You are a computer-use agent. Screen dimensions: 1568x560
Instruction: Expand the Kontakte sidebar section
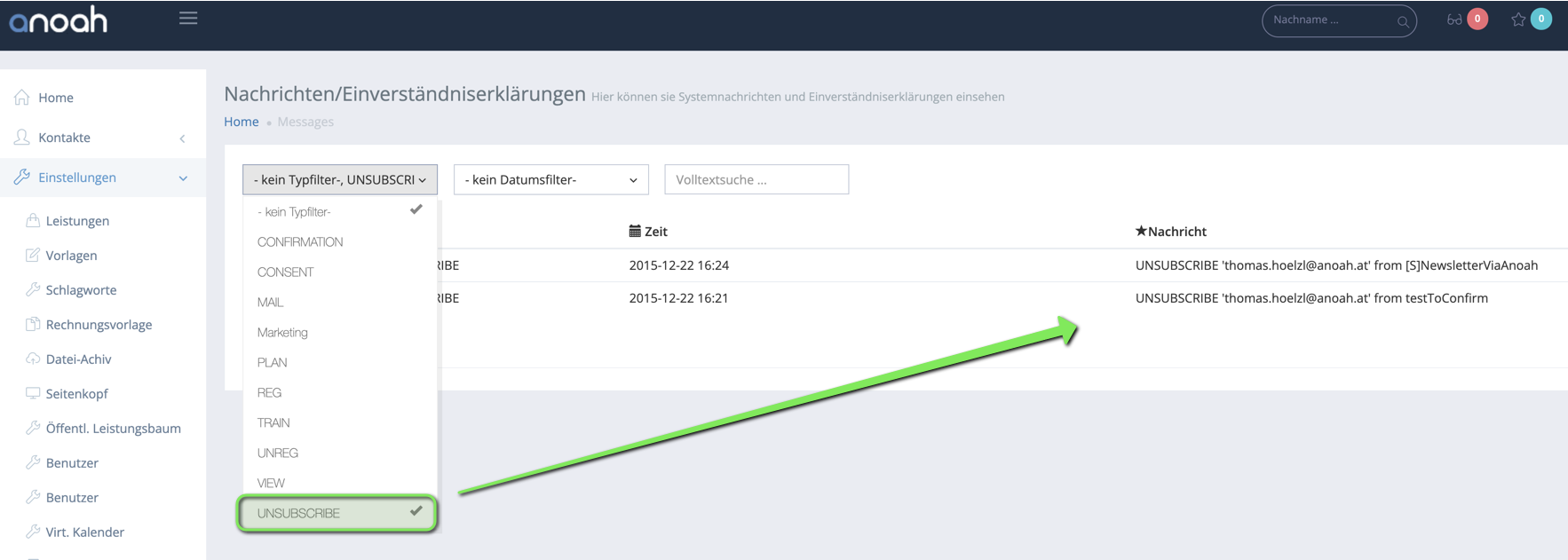(65, 138)
